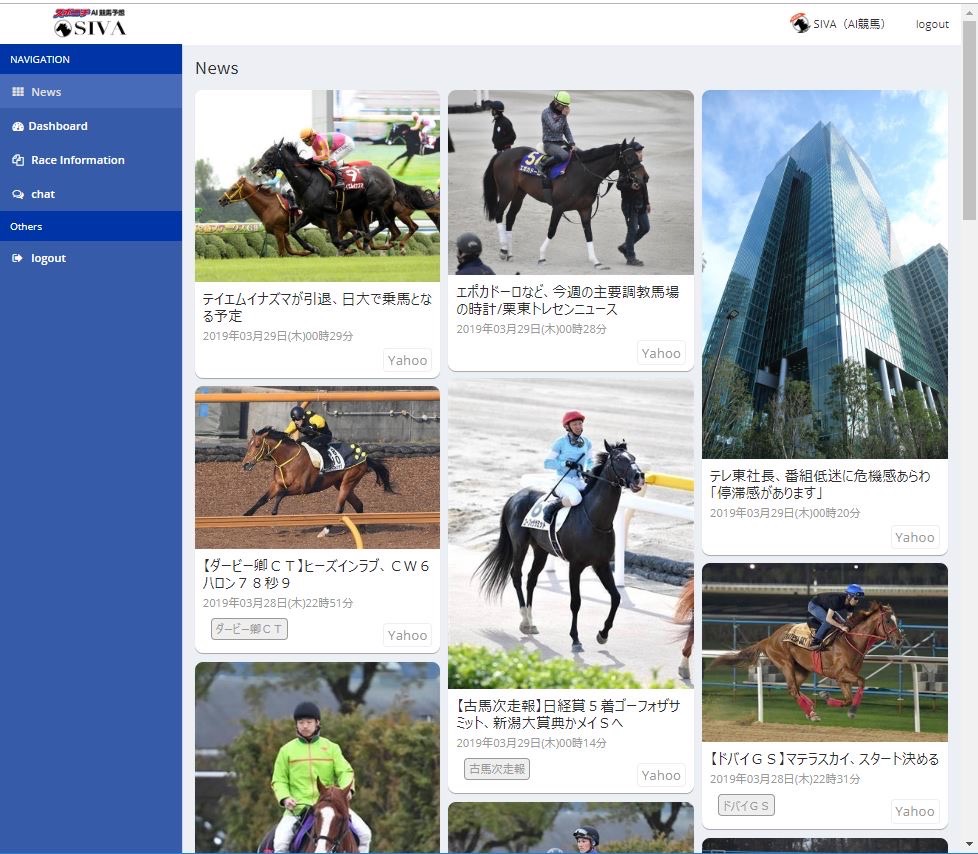This screenshot has width=978, height=854.
Task: Click the Race Information copy icon
Action: point(18,160)
